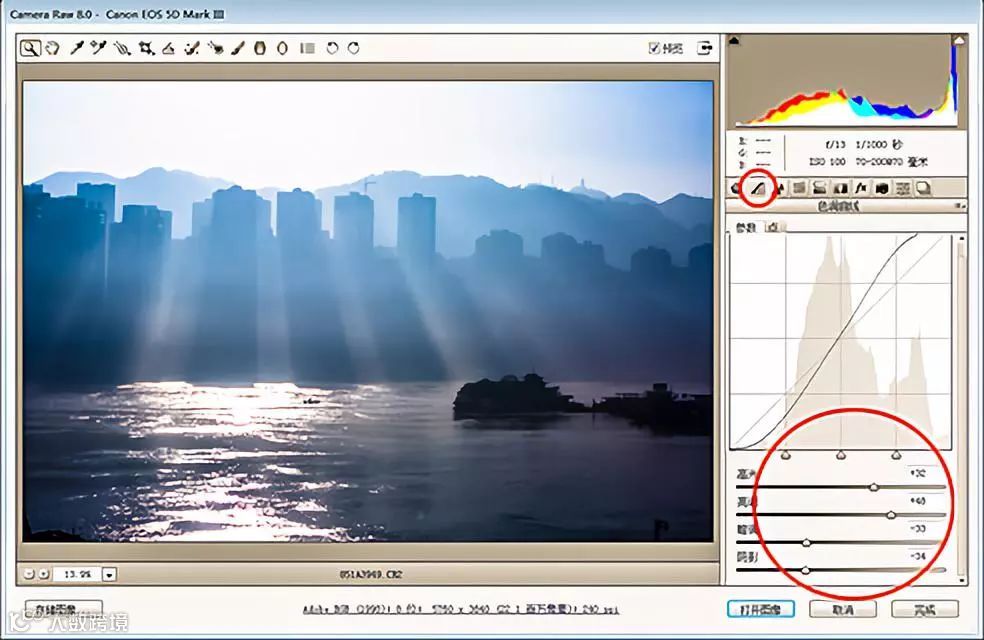The height and width of the screenshot is (640, 984).
Task: Activate the Targeted Adjustment tool
Action: pos(122,48)
